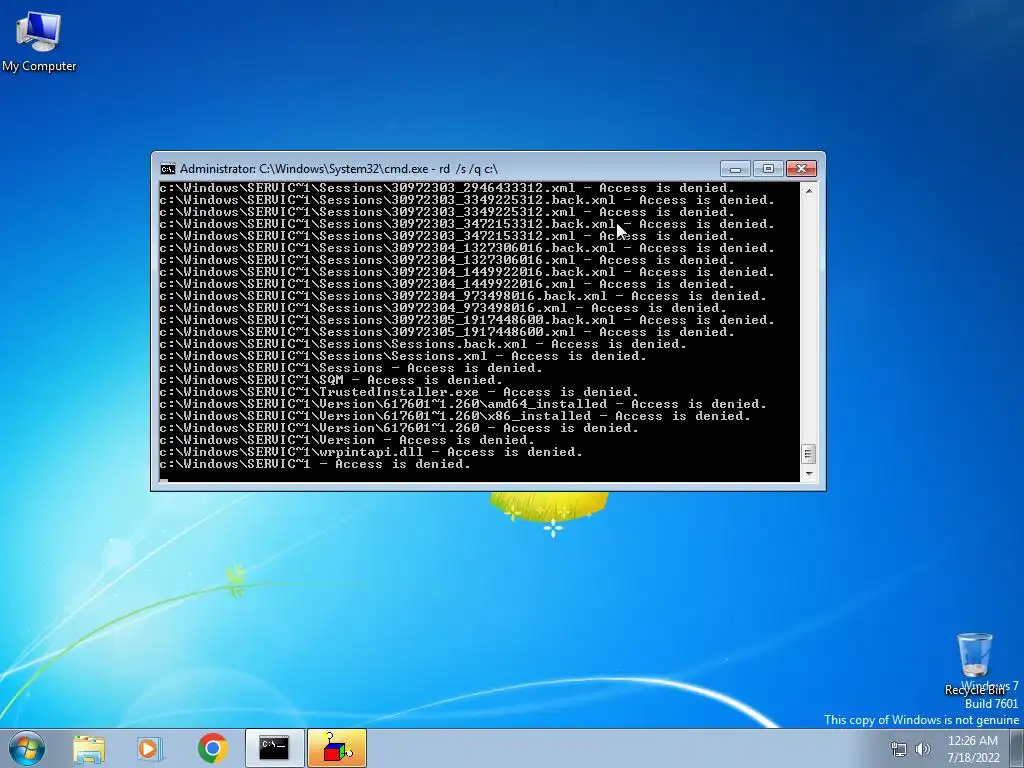Click the line 'c:\Windows\SERVIC~1\SQM - Access is denied.'
1024x768 pixels.
331,380
